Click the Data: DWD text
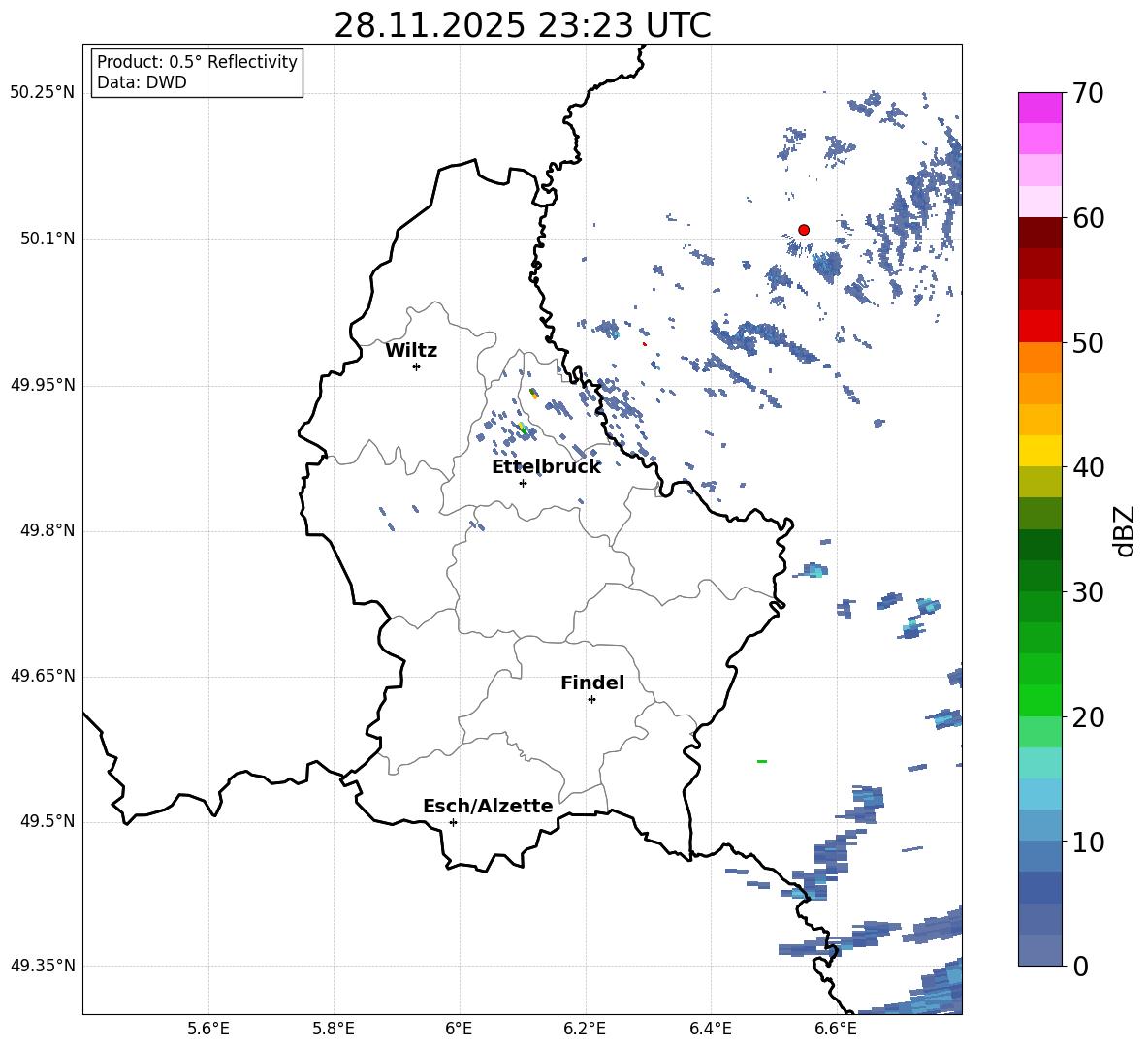 (142, 82)
